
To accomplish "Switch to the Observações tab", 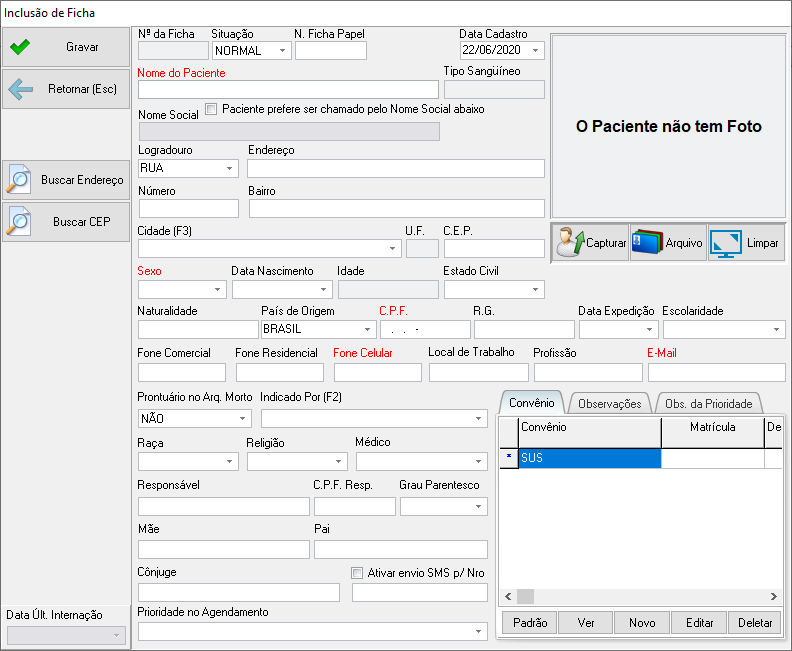I will point(610,403).
